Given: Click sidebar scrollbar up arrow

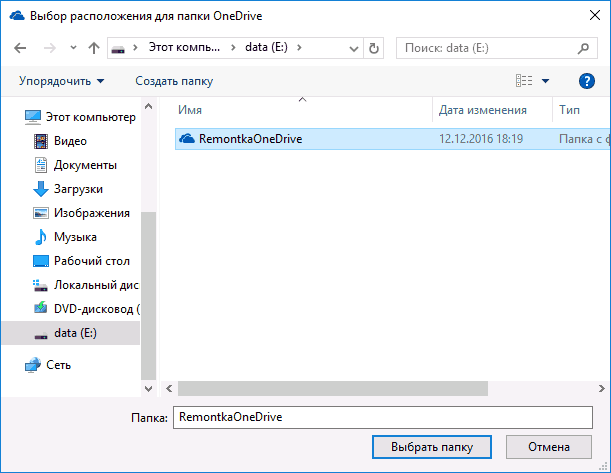Looking at the screenshot, I should tap(148, 106).
